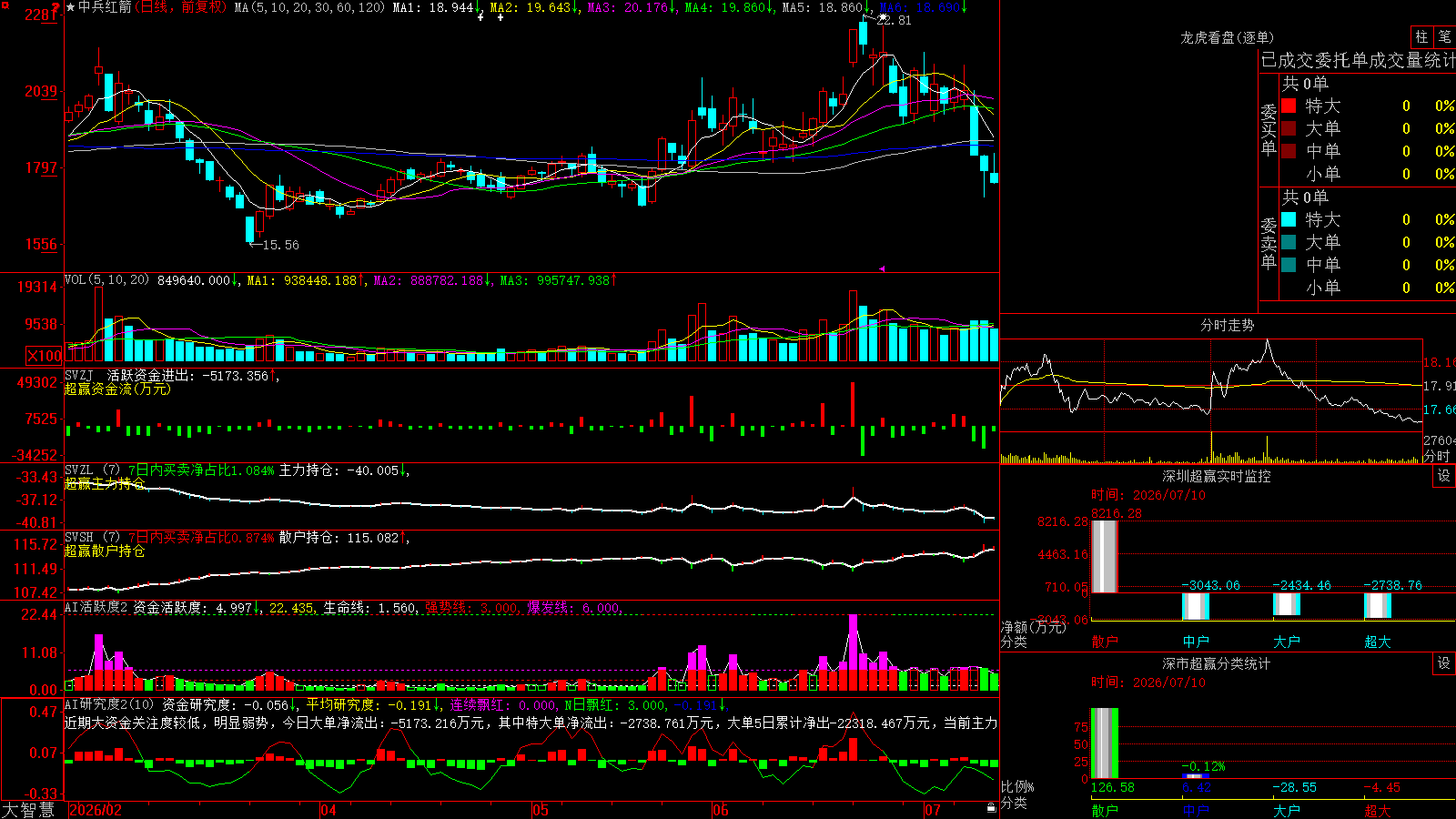Click the 大户 bar showing -2434.46
Viewport: 1456px width, 819px height.
(1287, 604)
